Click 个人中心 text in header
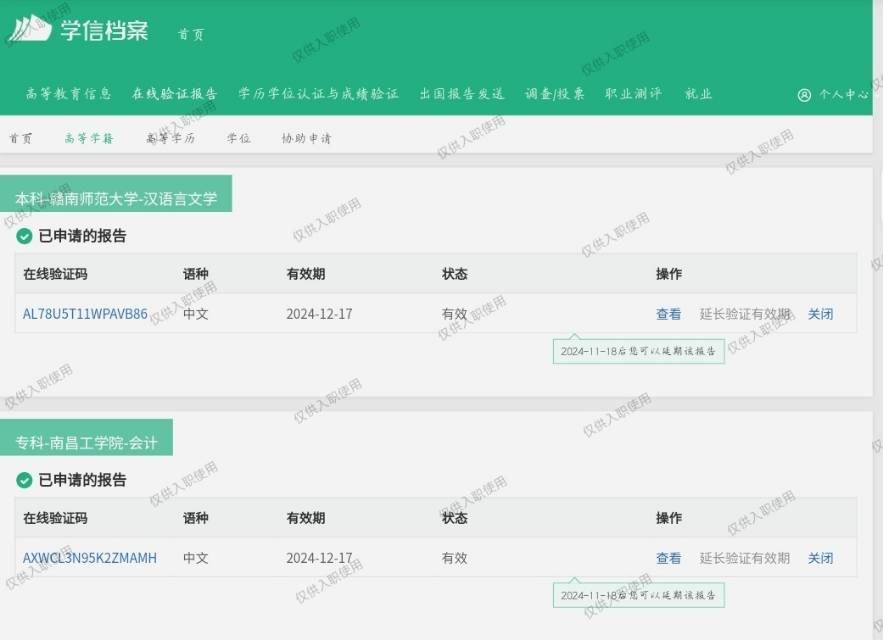Image resolution: width=883 pixels, height=640 pixels. coord(844,95)
